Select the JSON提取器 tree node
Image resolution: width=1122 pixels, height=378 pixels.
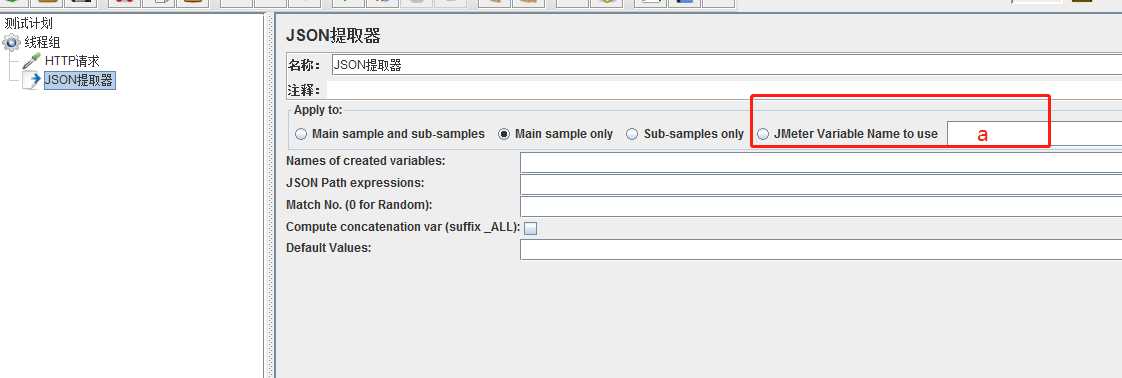(x=79, y=80)
